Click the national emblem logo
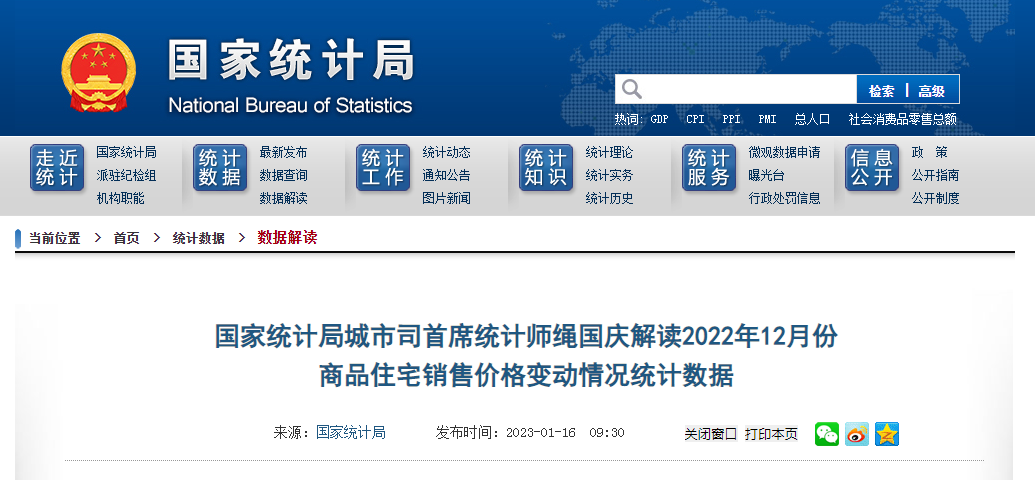 coord(97,74)
